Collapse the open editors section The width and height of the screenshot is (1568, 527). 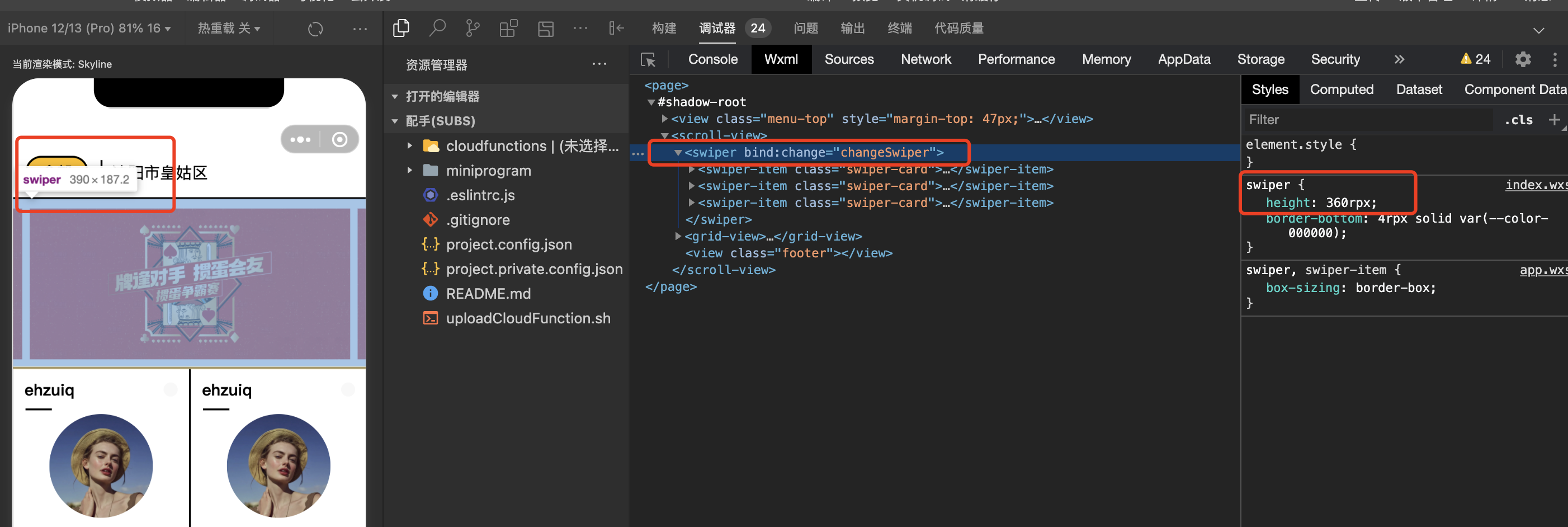[x=395, y=96]
